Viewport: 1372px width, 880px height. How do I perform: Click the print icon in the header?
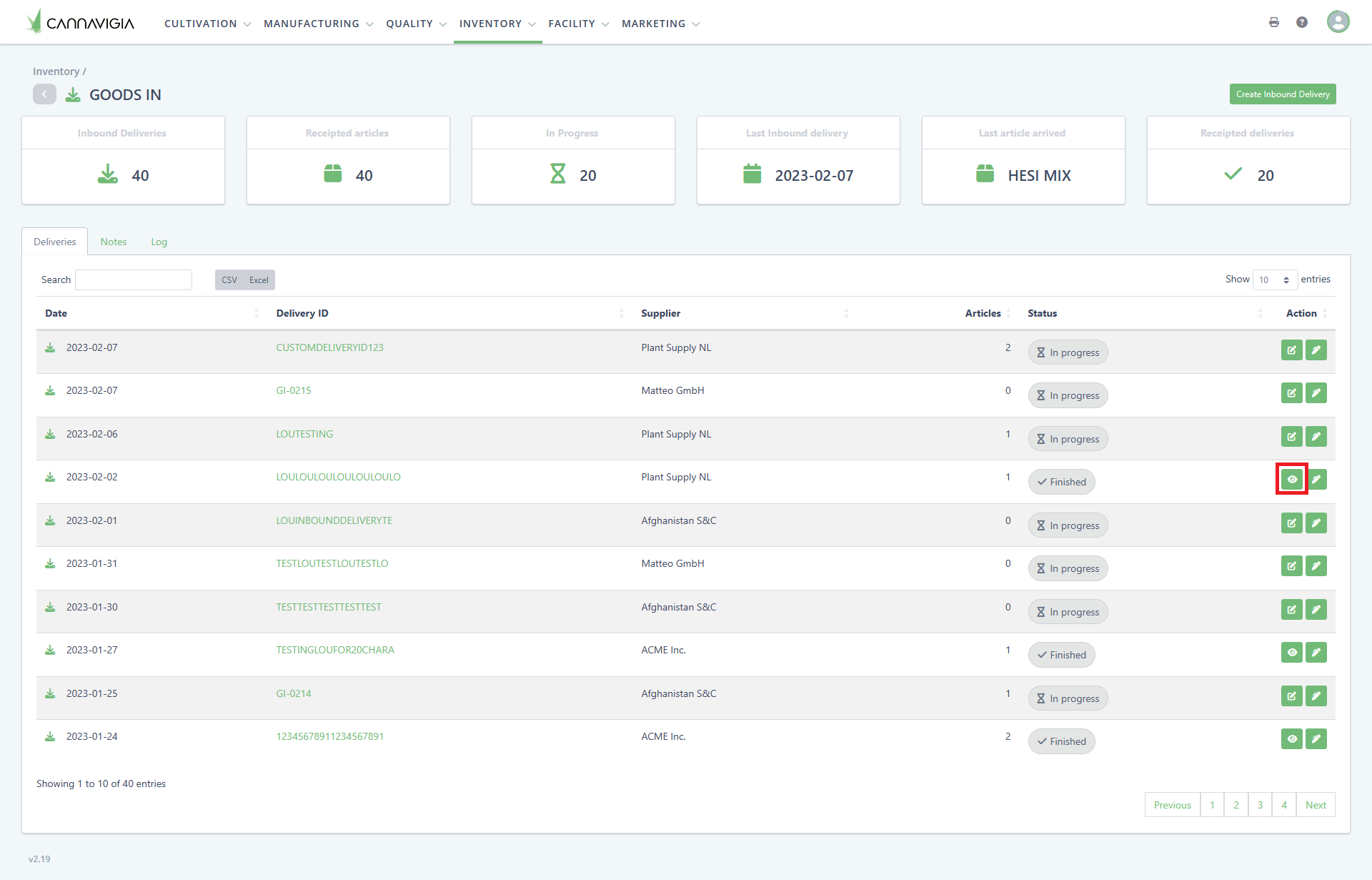(1273, 22)
